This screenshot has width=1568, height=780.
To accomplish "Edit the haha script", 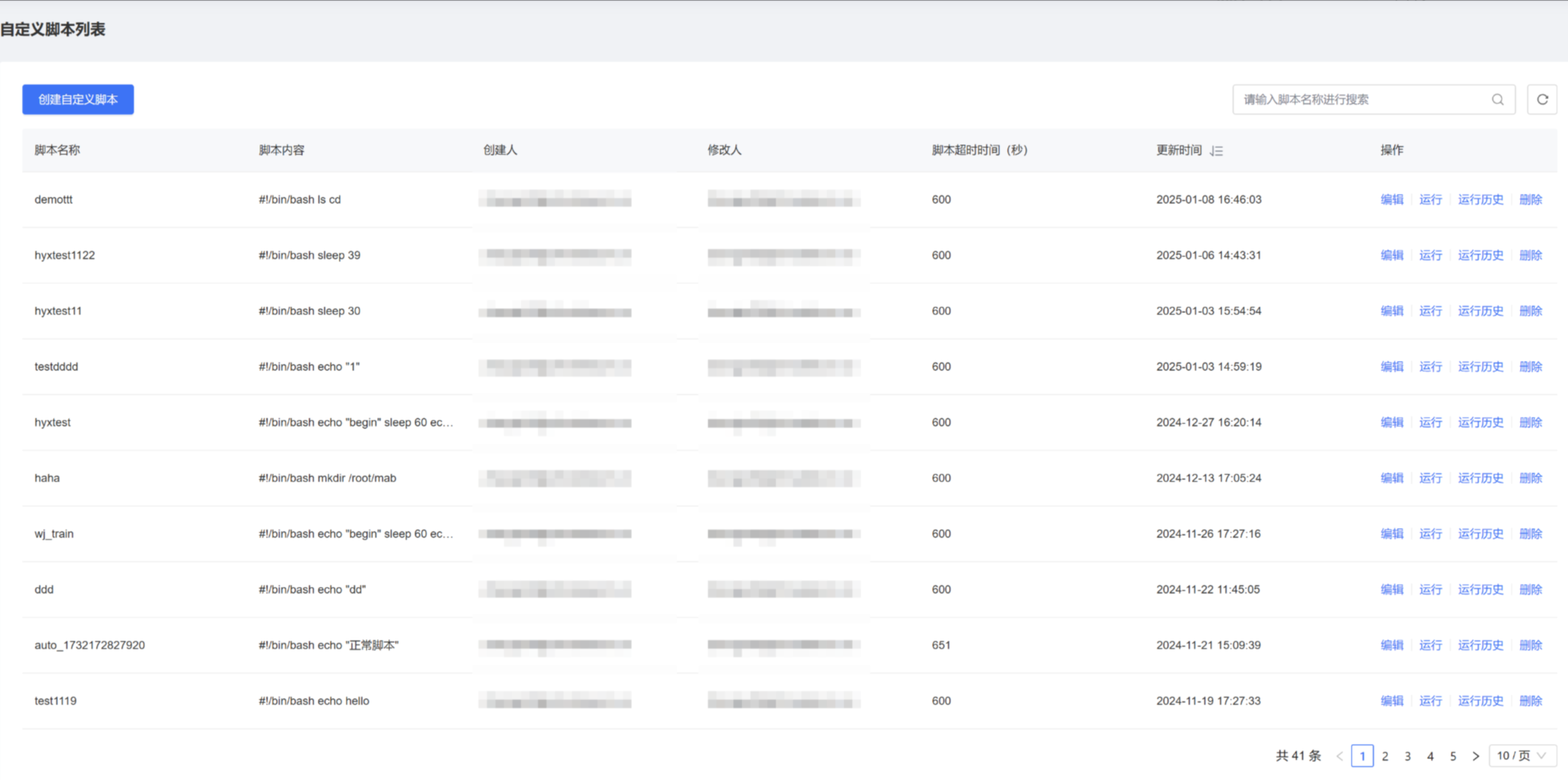I will (x=1391, y=478).
